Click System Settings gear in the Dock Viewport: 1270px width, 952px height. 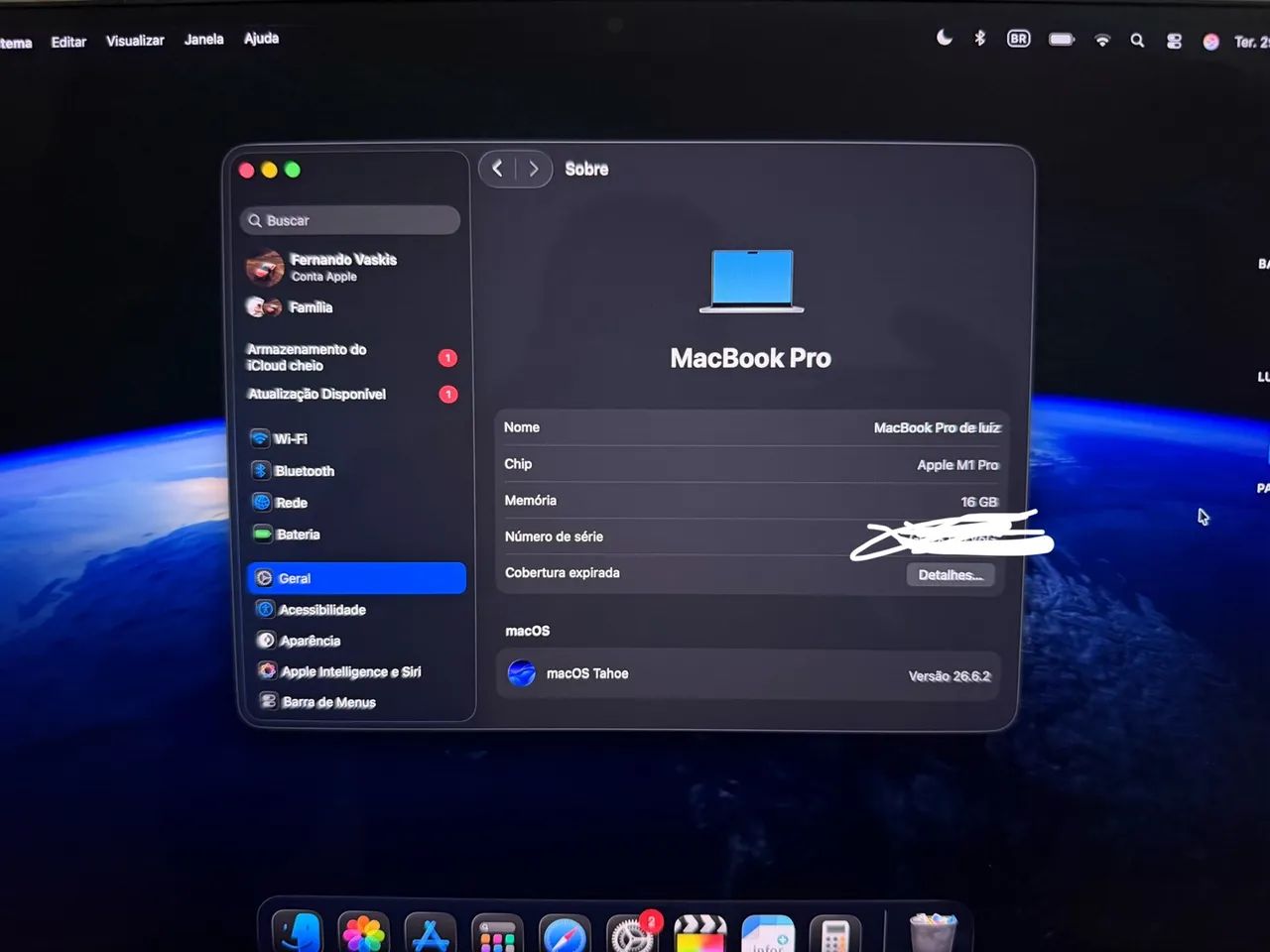[x=631, y=933]
